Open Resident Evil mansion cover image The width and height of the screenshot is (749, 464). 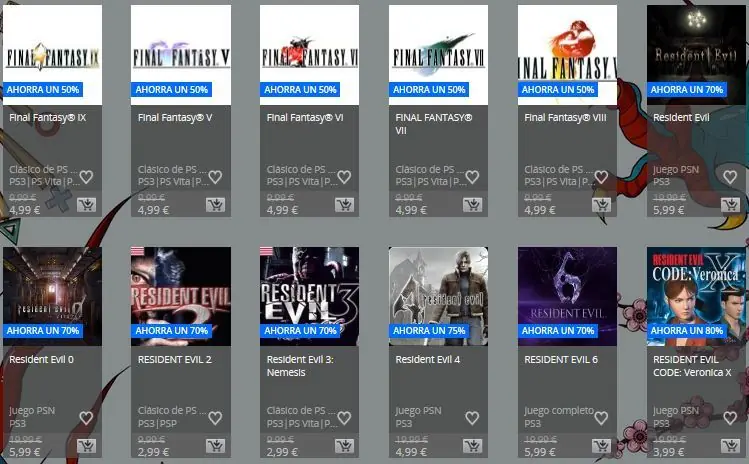point(696,55)
